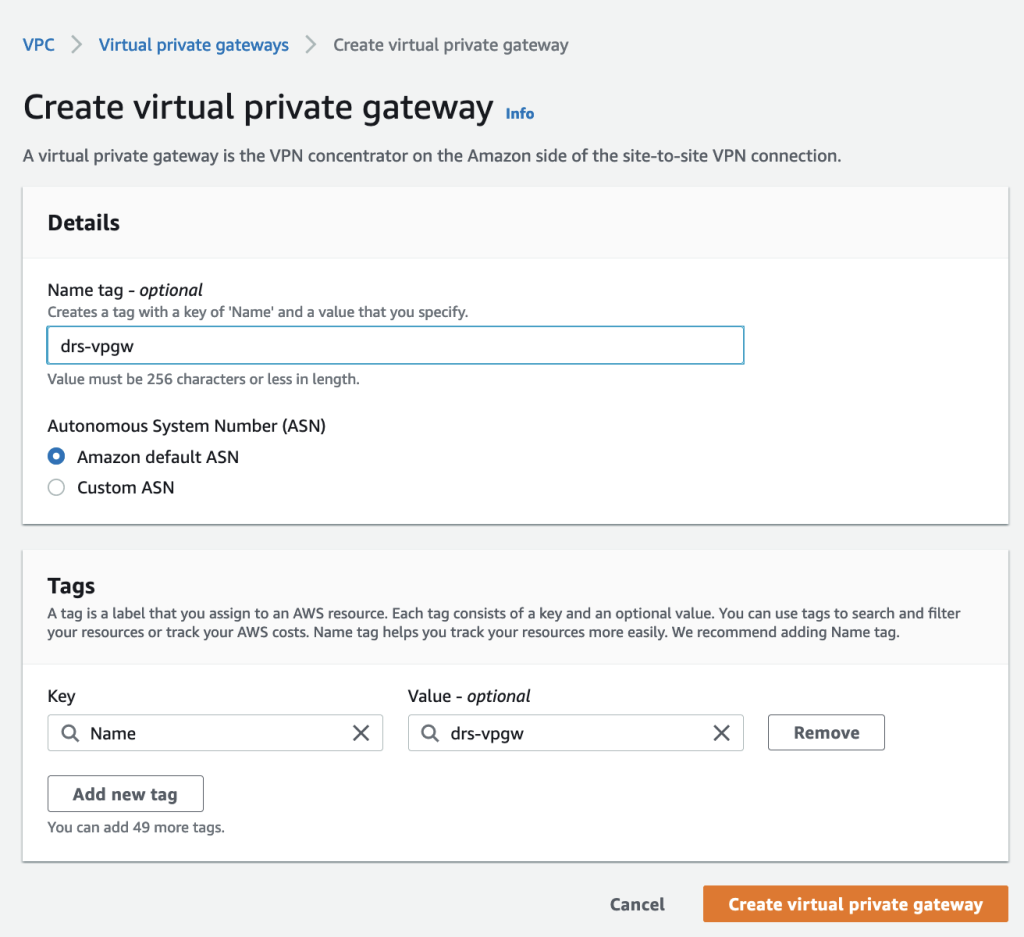Remove the Name tag row
Screen dimensions: 1024x937
pyautogui.click(x=826, y=732)
